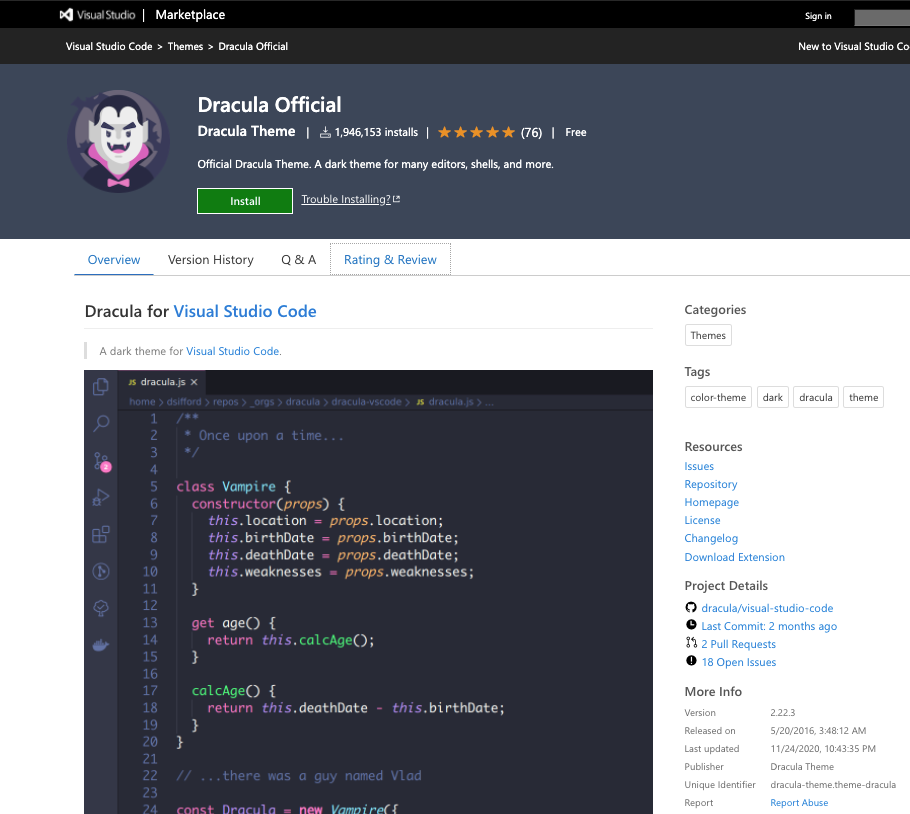Click Explorer files icon in preview sidebar
Image resolution: width=910 pixels, height=814 pixels.
pyautogui.click(x=101, y=386)
